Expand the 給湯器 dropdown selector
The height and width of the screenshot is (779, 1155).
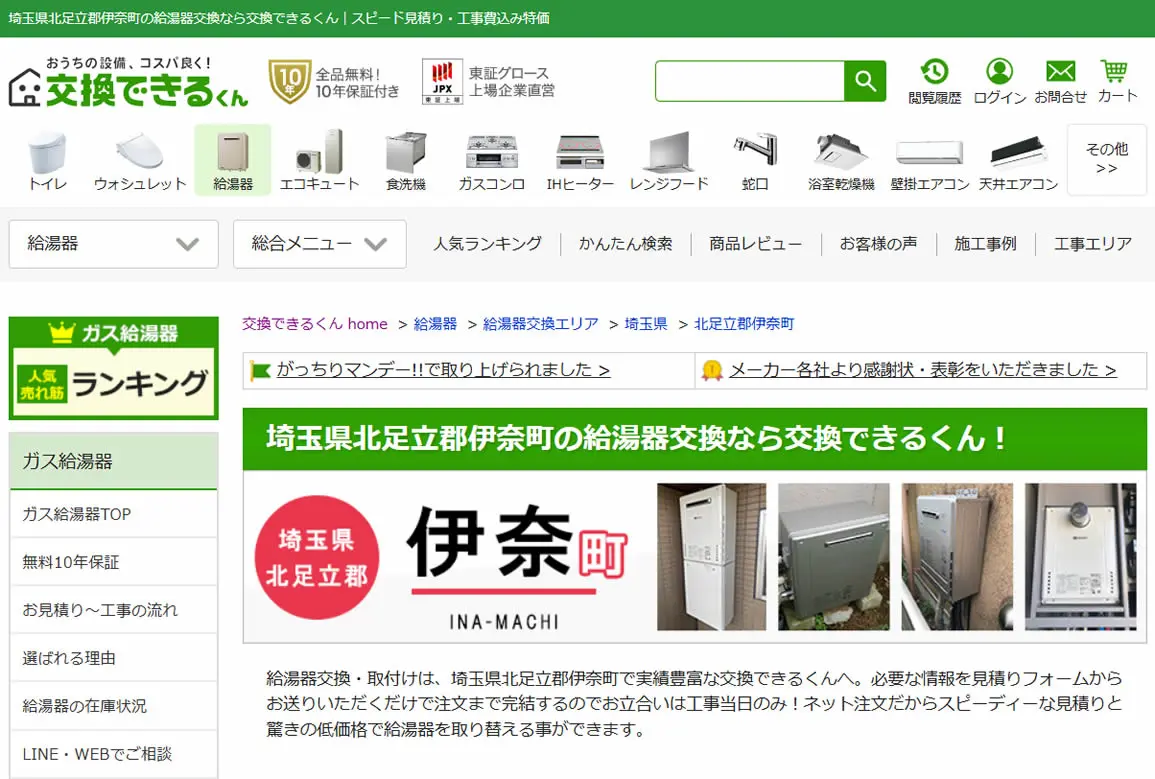[x=113, y=244]
